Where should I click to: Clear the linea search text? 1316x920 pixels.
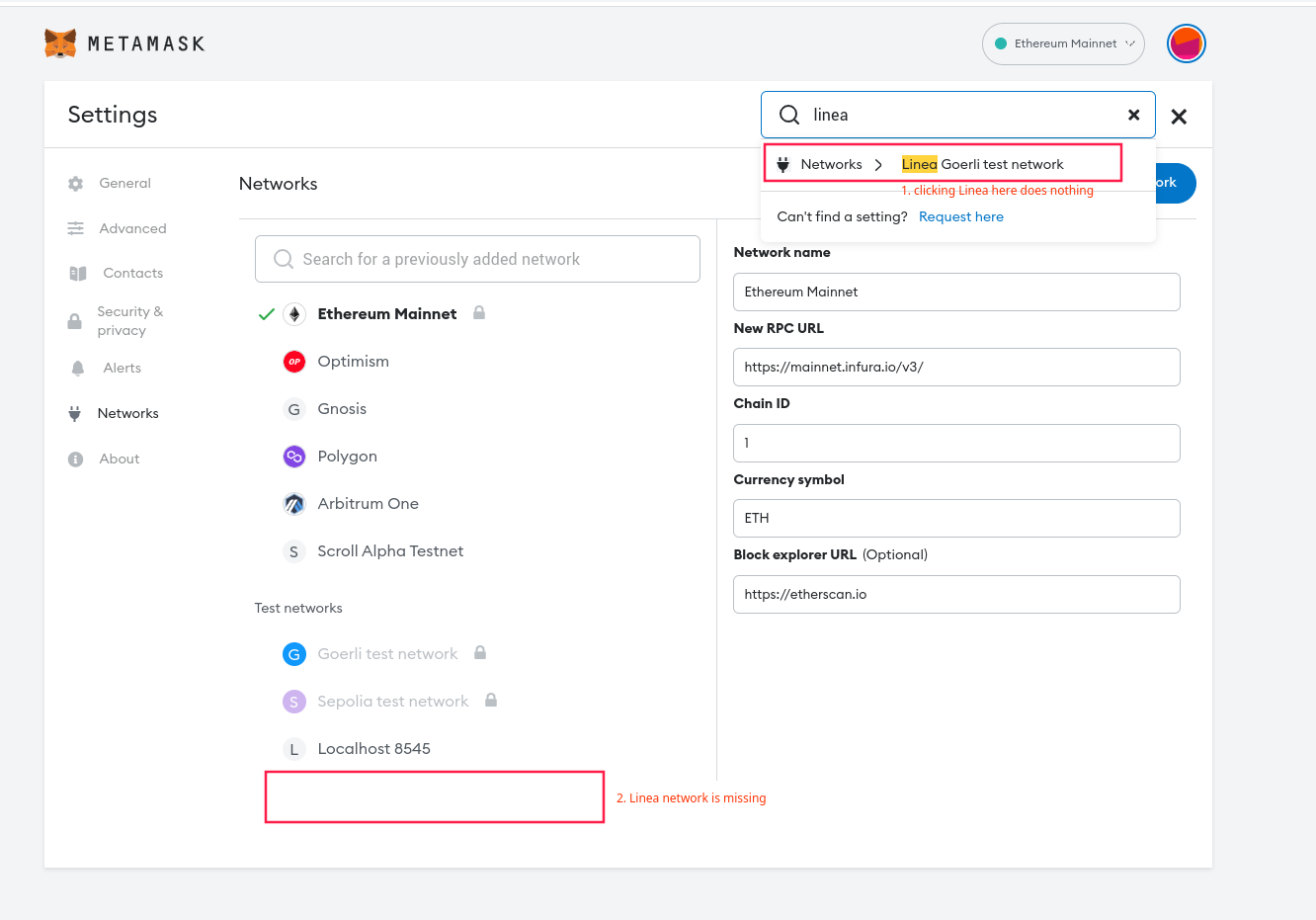[x=1133, y=115]
